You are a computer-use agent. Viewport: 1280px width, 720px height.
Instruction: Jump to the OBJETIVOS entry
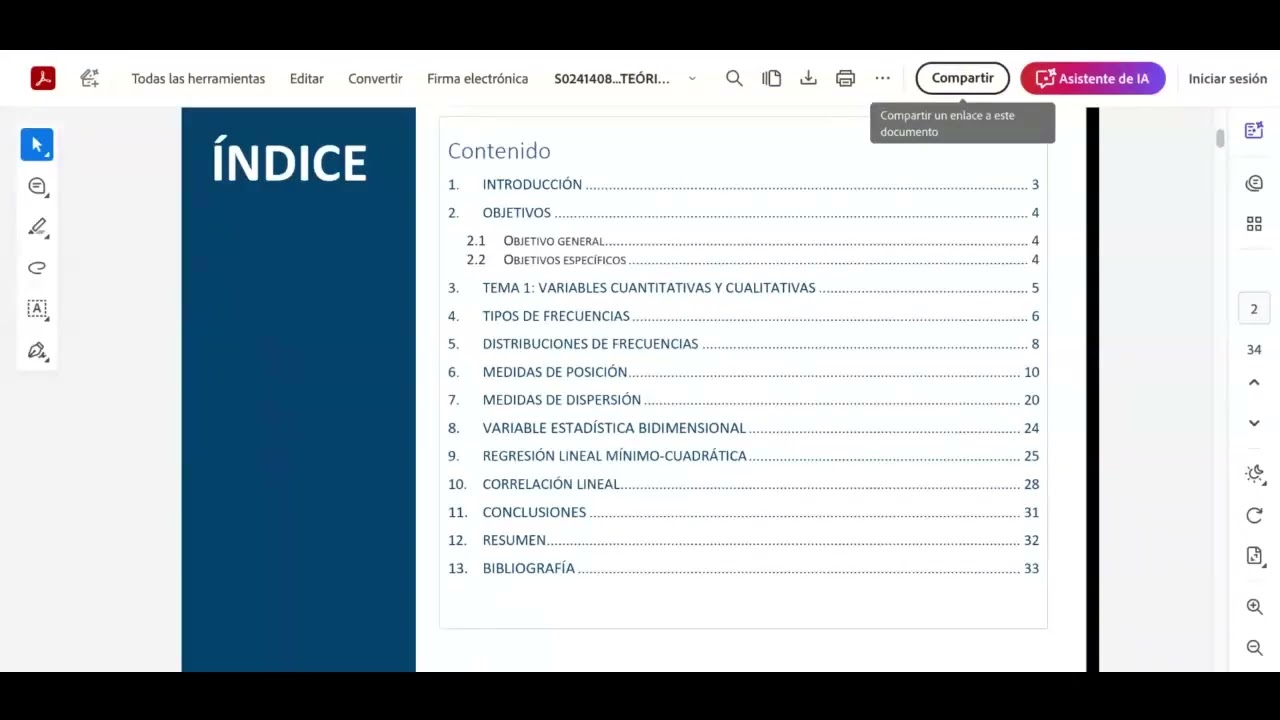coord(743,212)
